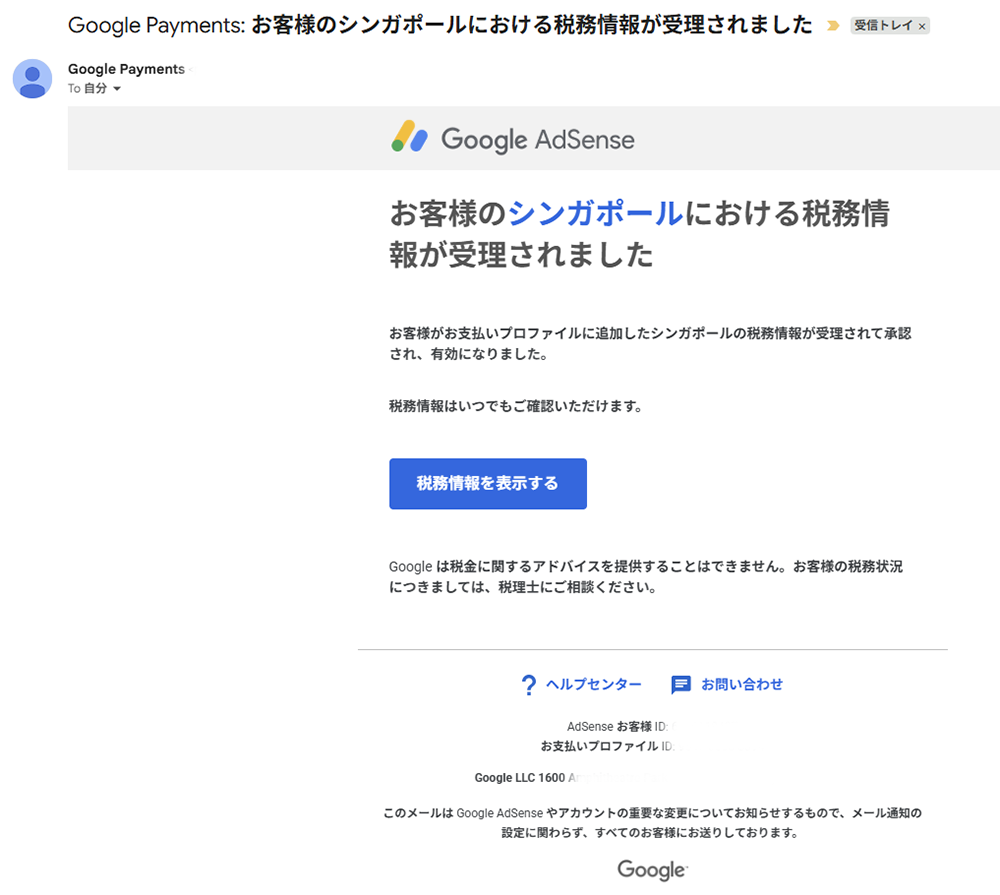Expand recipient details arrow beside 自分
Screen dimensions: 1000x895
pyautogui.click(x=117, y=89)
